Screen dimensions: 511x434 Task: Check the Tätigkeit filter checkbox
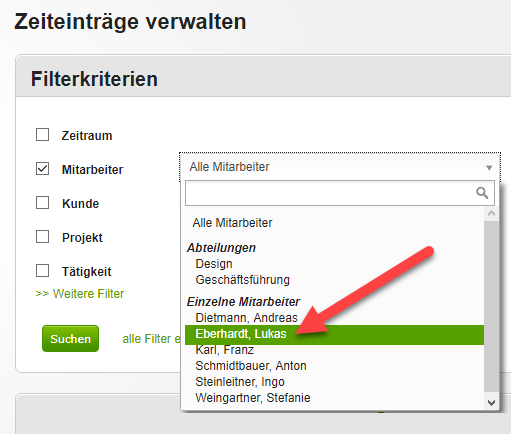click(x=42, y=271)
